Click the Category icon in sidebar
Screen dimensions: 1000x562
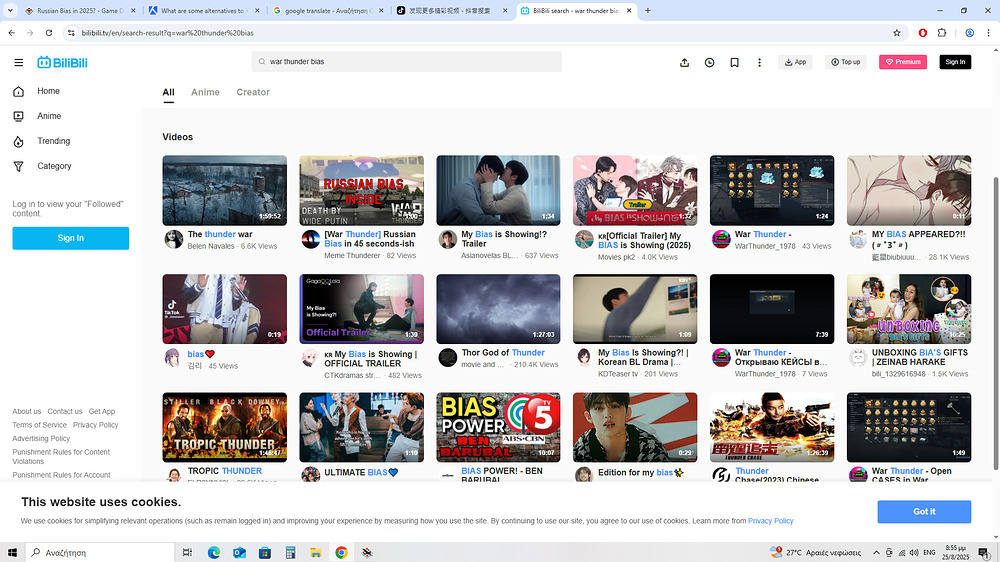coord(18,166)
